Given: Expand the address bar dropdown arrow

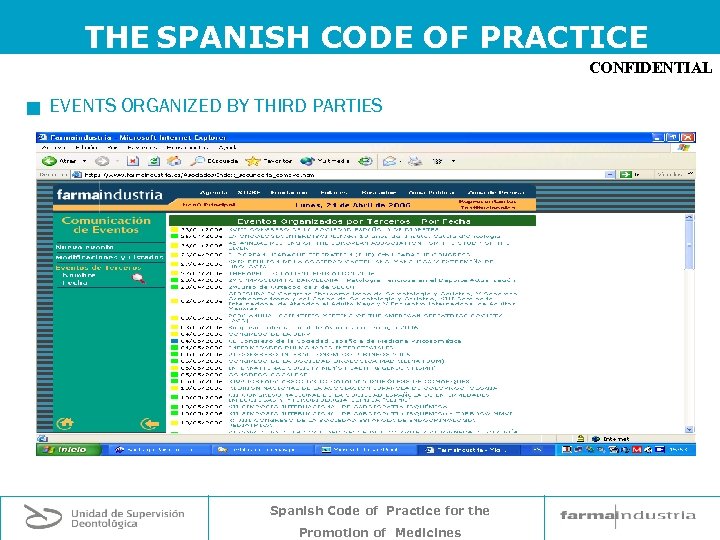Looking at the screenshot, I should pos(610,174).
